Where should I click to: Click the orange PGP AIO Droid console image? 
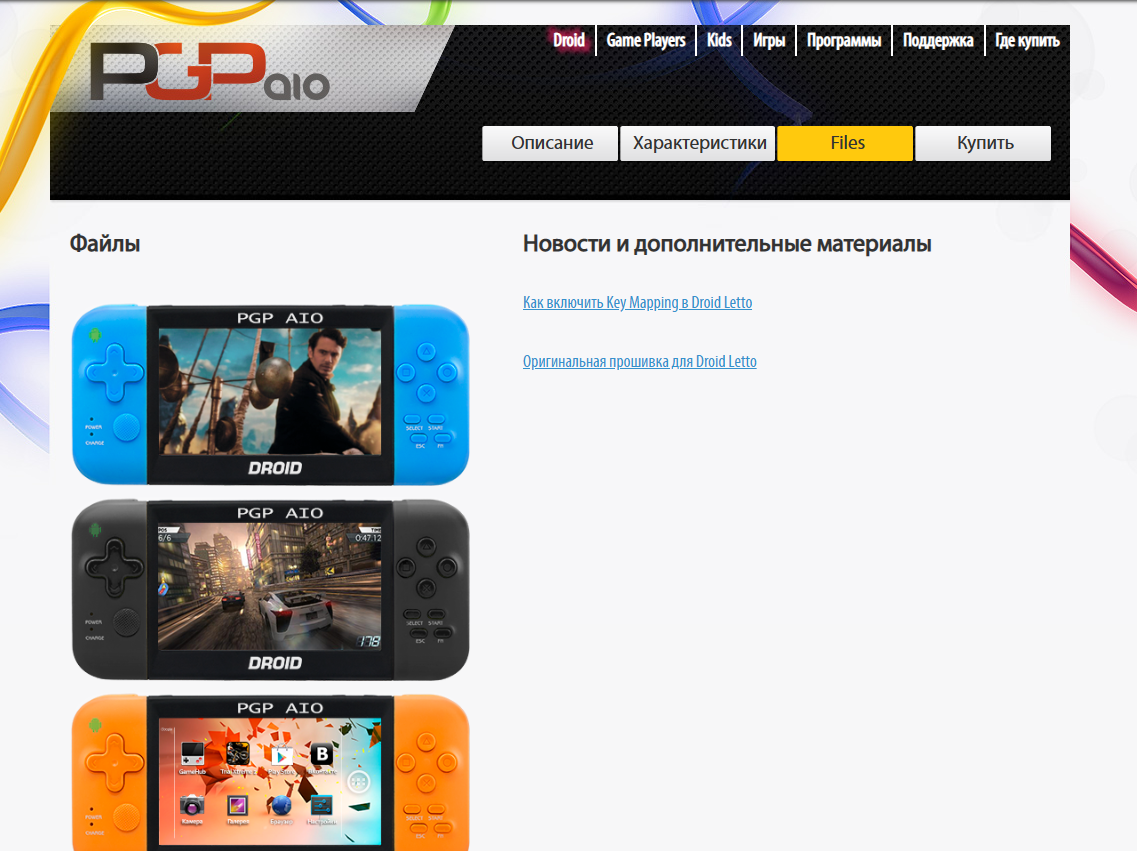point(270,773)
